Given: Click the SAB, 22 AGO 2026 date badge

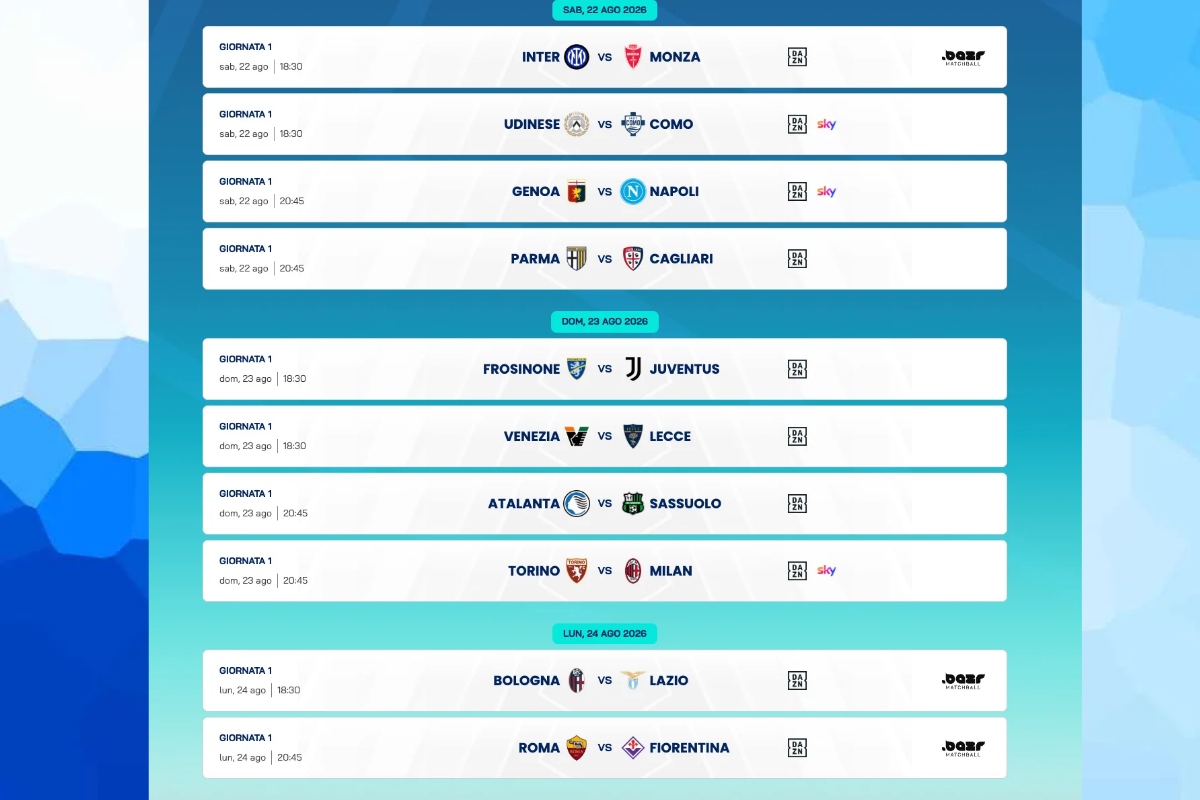Looking at the screenshot, I should [605, 10].
